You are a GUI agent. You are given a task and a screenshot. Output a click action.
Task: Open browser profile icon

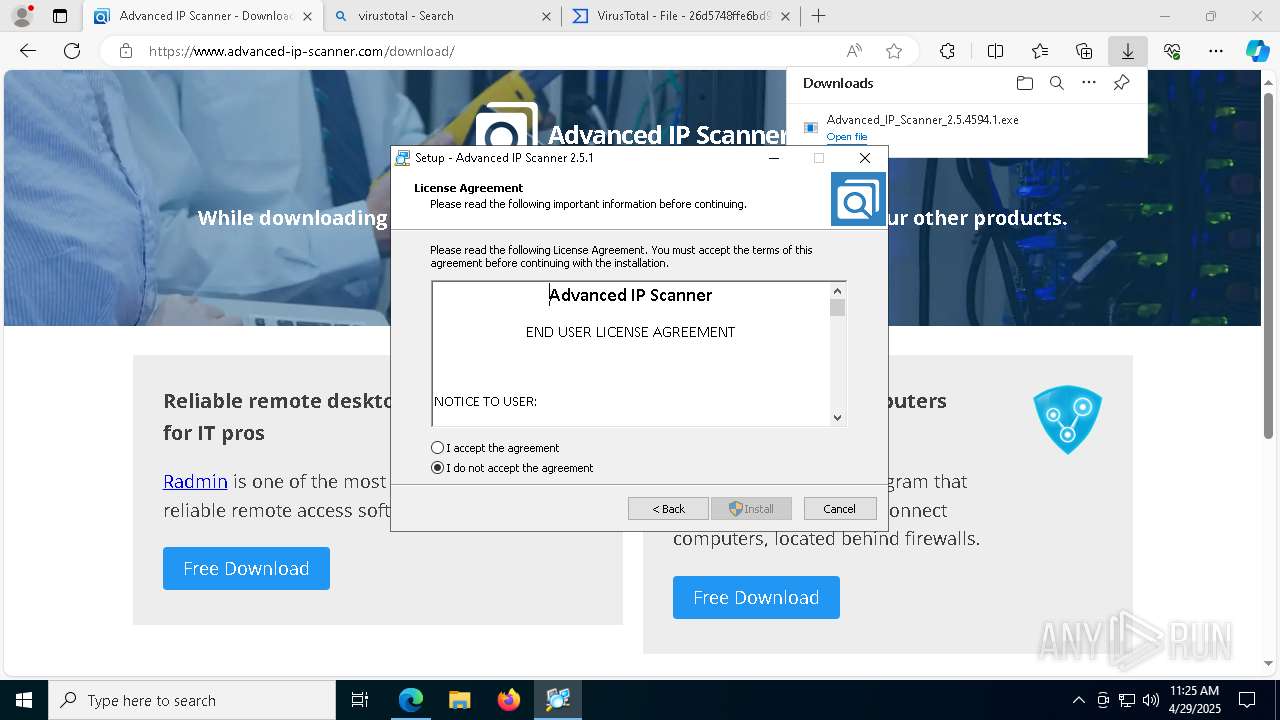[22, 16]
